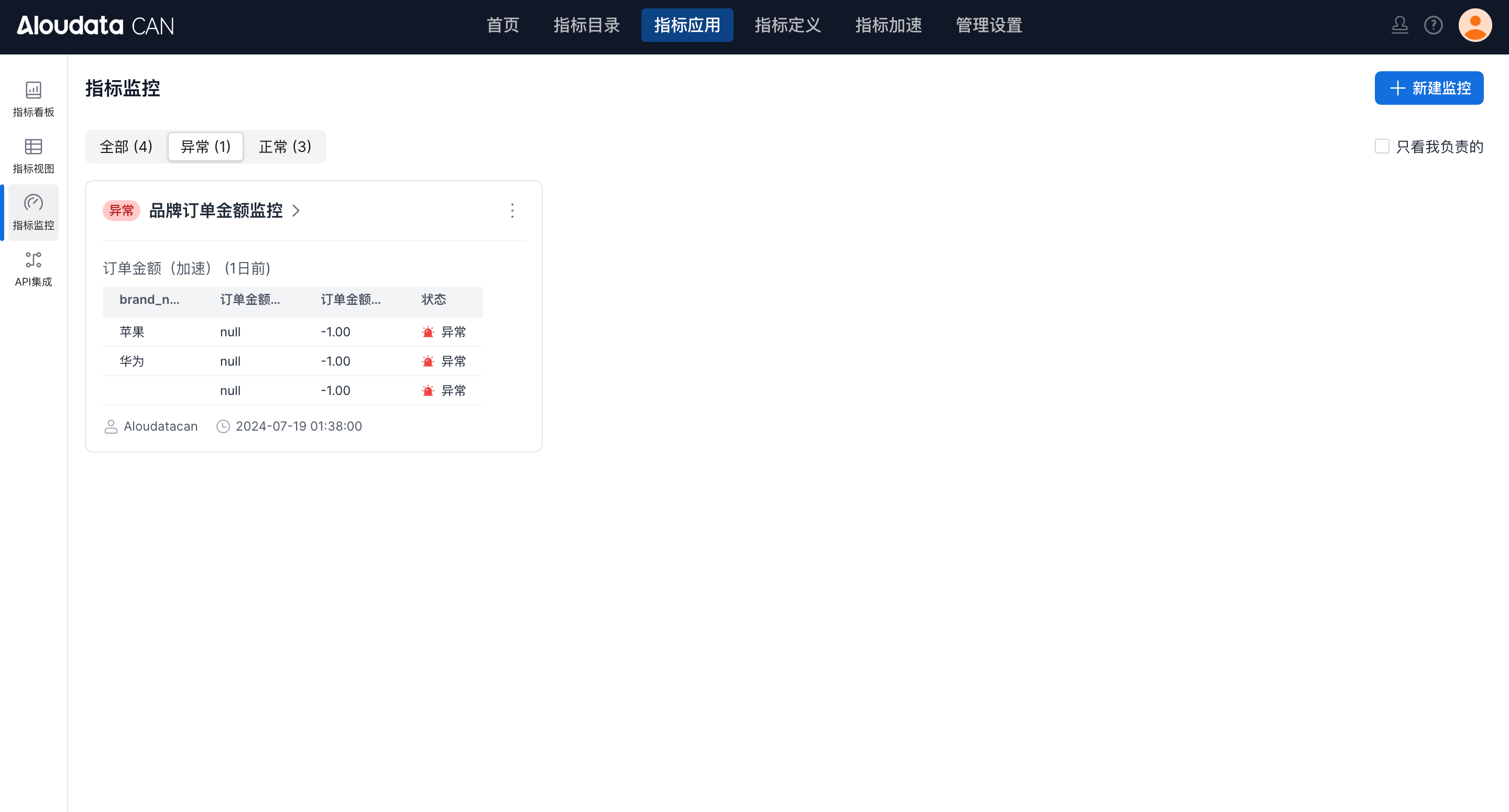Open the orange user avatar menu
This screenshot has width=1509, height=812.
pos(1474,25)
